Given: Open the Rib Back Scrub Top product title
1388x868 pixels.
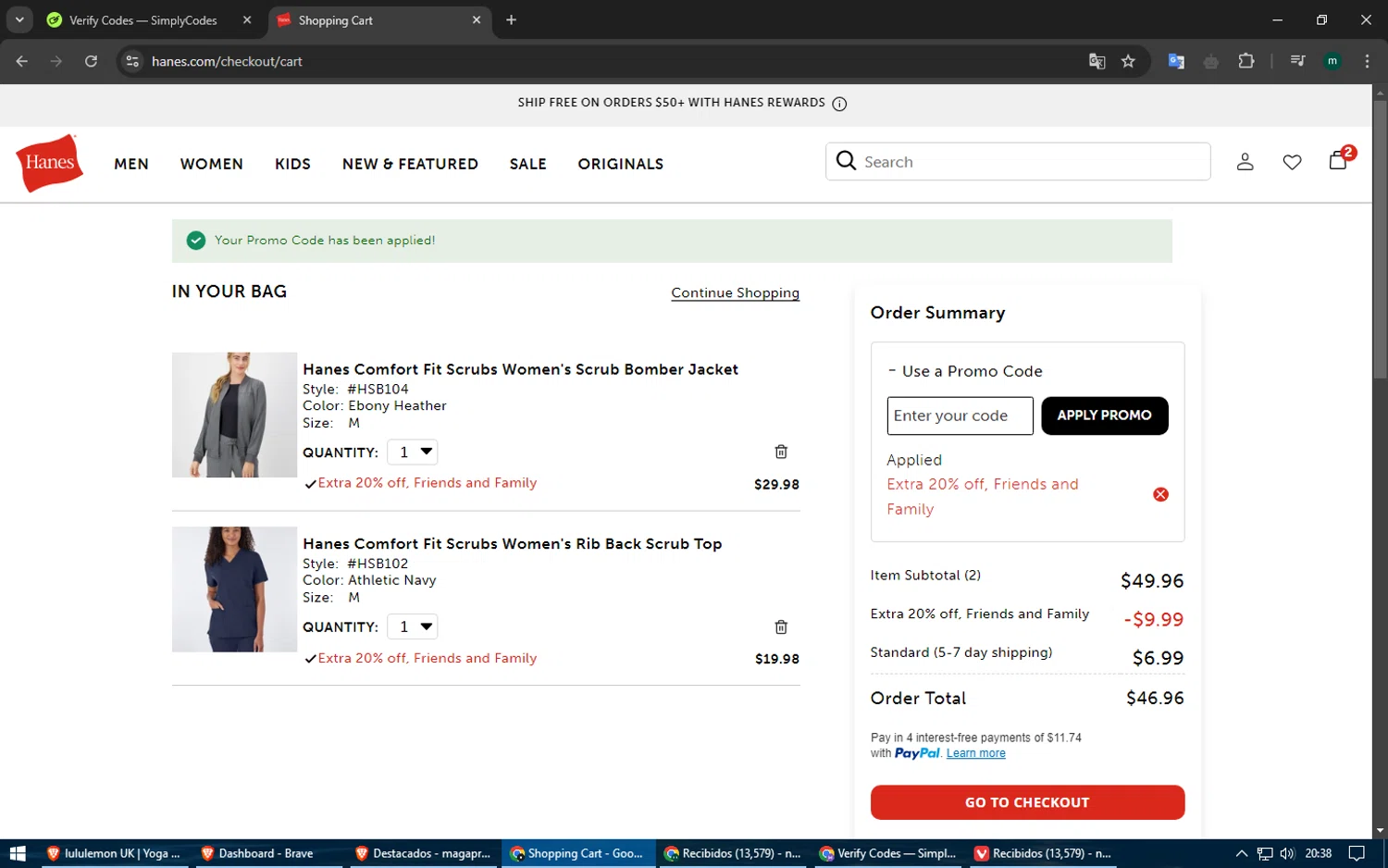Looking at the screenshot, I should pos(512,544).
